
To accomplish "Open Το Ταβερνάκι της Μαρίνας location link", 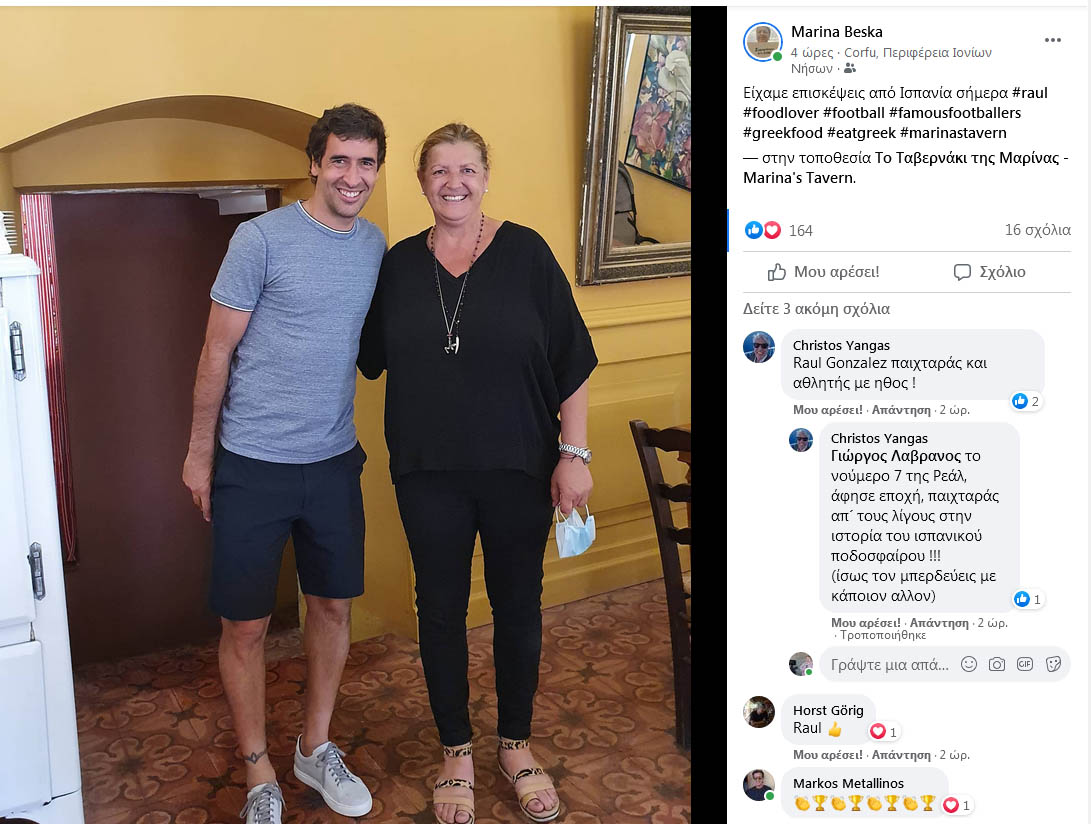I will [x=906, y=168].
